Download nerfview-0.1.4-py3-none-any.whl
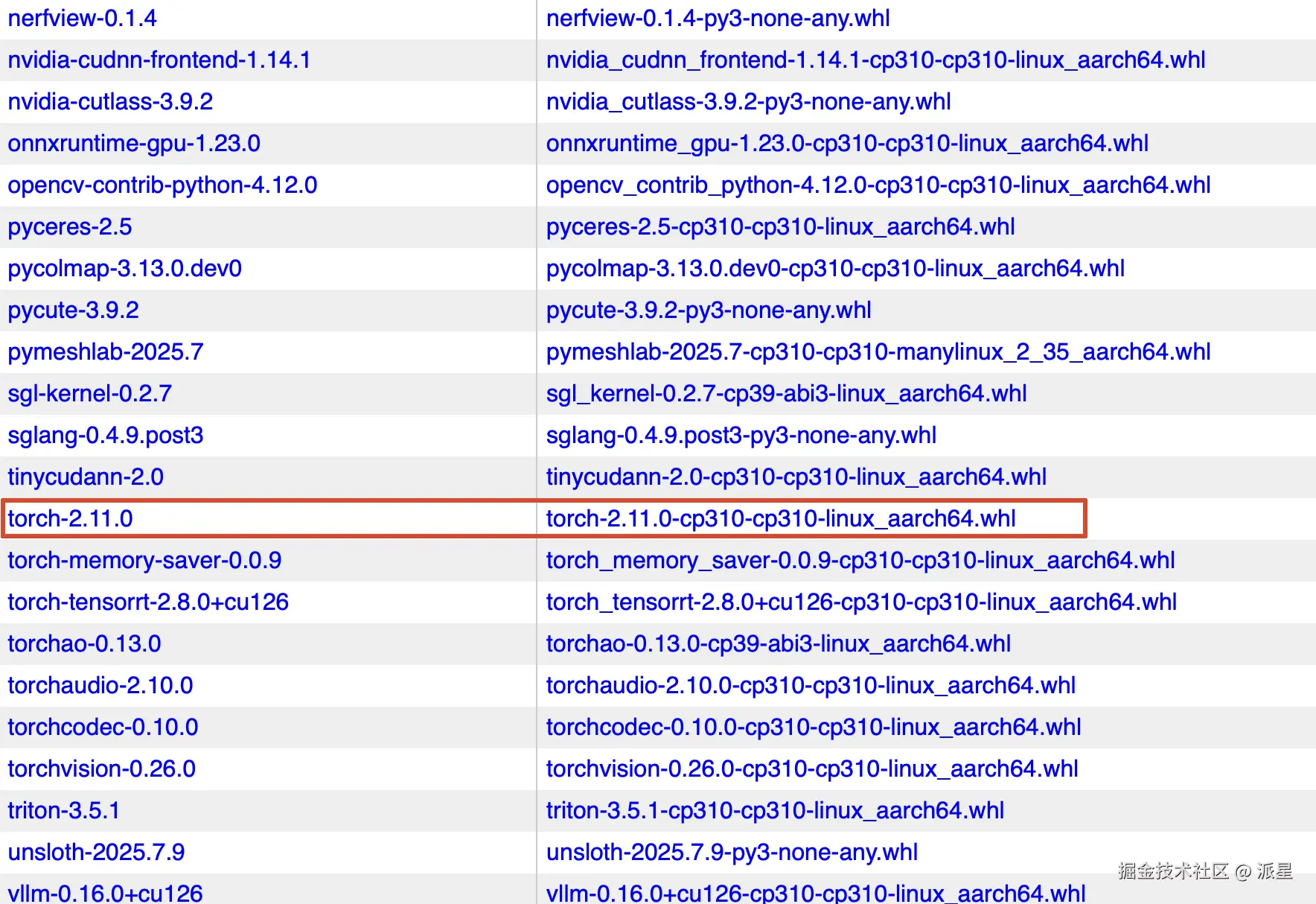1316x904 pixels. (718, 18)
